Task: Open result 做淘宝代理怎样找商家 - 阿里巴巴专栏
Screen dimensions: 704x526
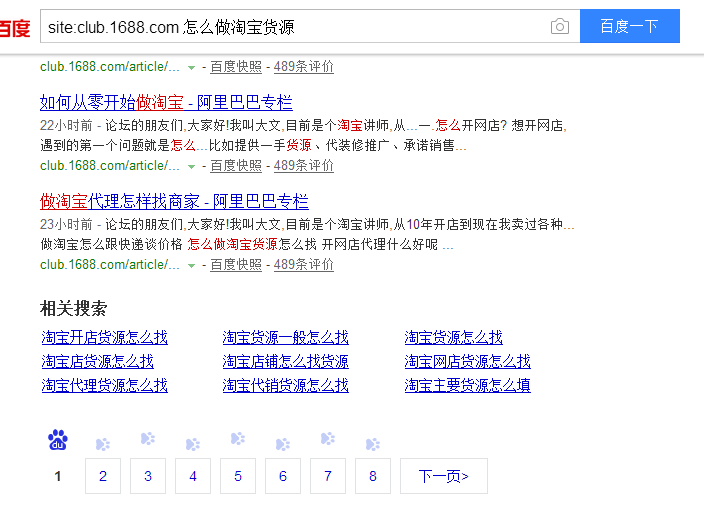Action: (174, 201)
